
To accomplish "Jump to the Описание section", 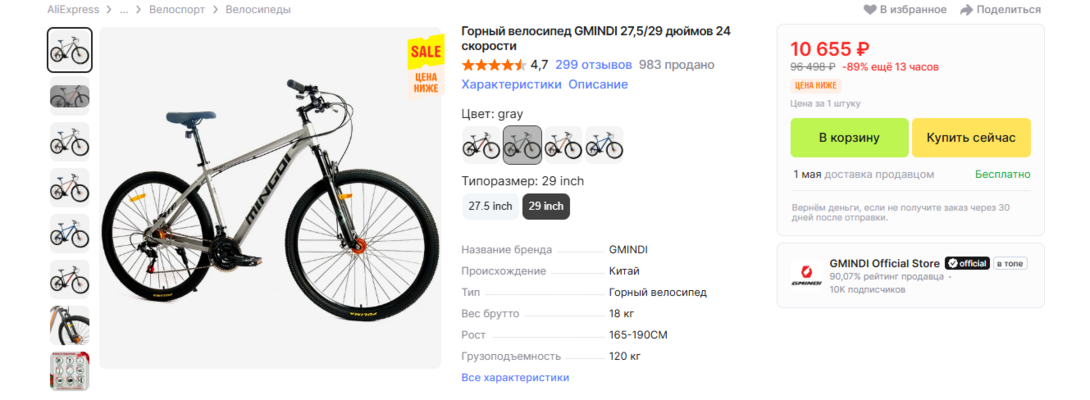I will [x=598, y=85].
